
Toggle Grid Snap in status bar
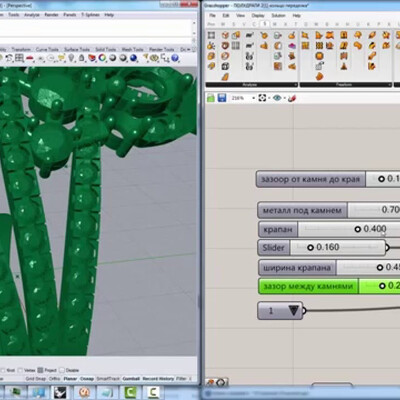pos(36,379)
